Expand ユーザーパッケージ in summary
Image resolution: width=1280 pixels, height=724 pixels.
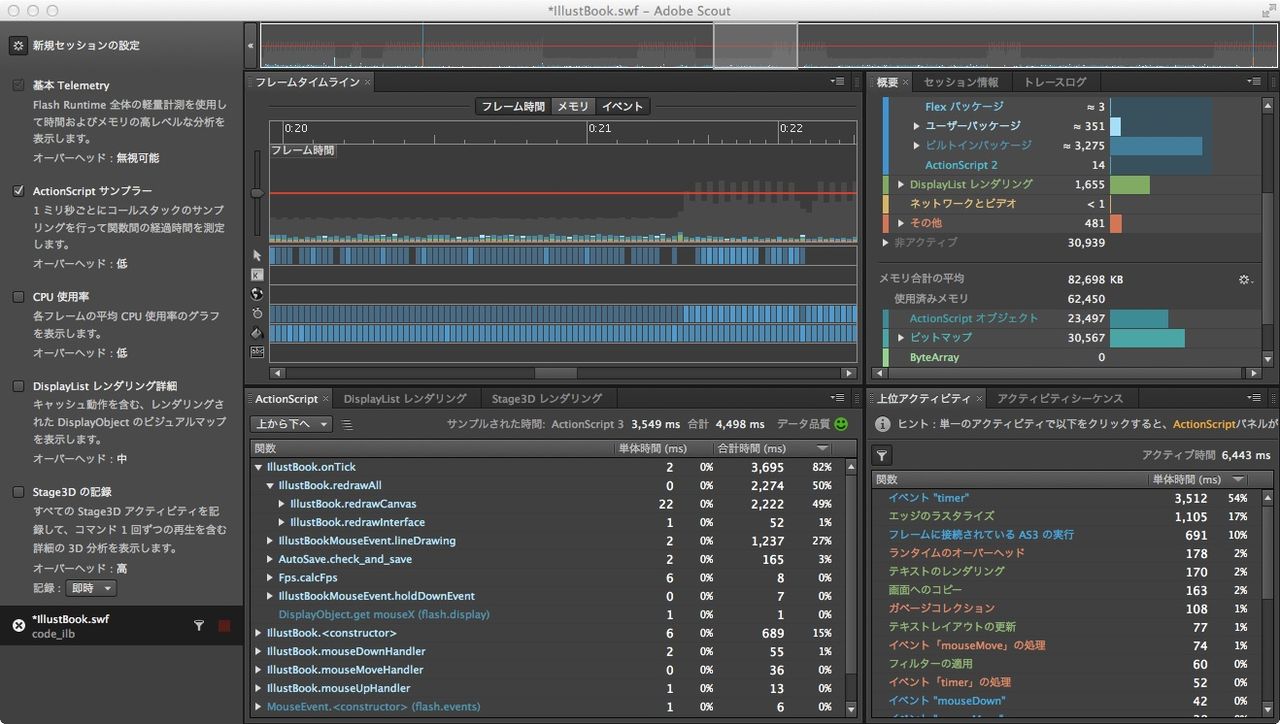point(916,126)
